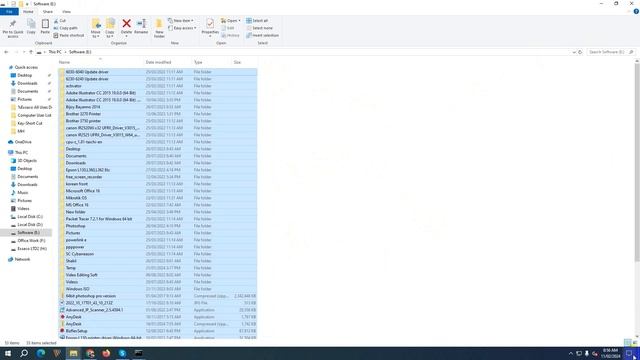Viewport: 640px width, 360px height.
Task: Click This PC in address breadcrumb
Action: [x=55, y=52]
